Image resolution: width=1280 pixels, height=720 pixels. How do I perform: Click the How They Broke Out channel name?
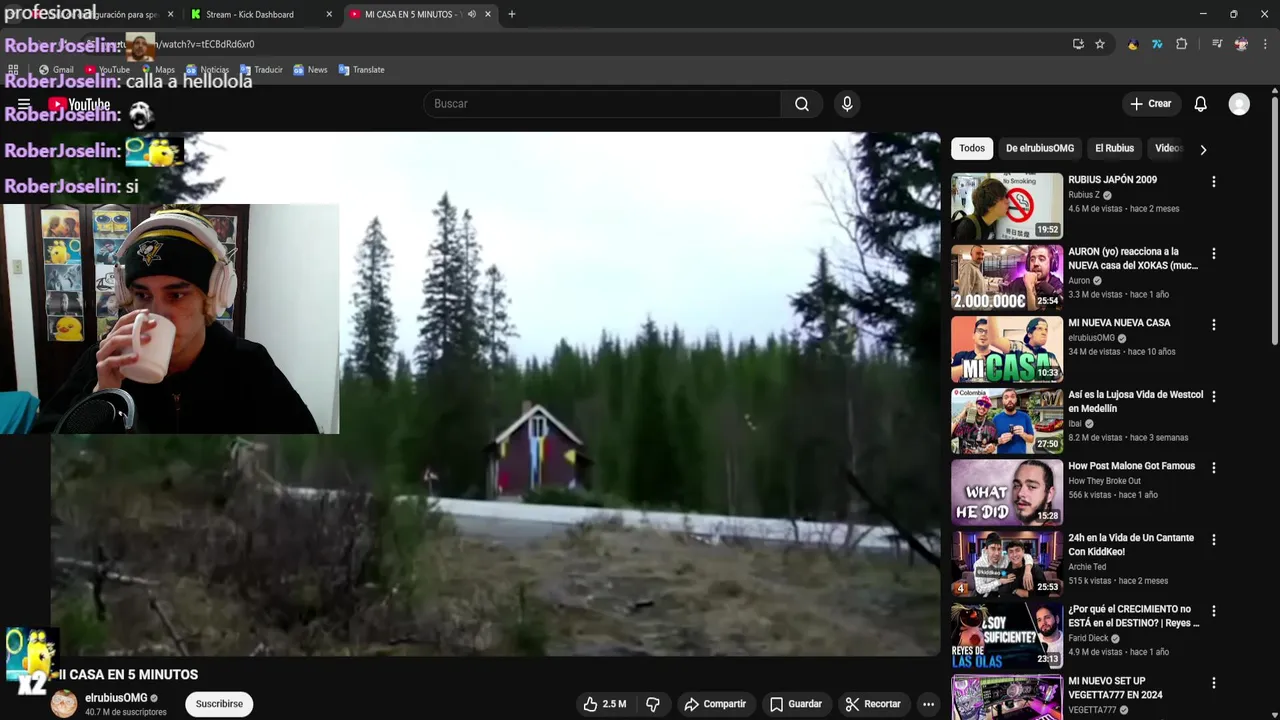pyautogui.click(x=1104, y=481)
